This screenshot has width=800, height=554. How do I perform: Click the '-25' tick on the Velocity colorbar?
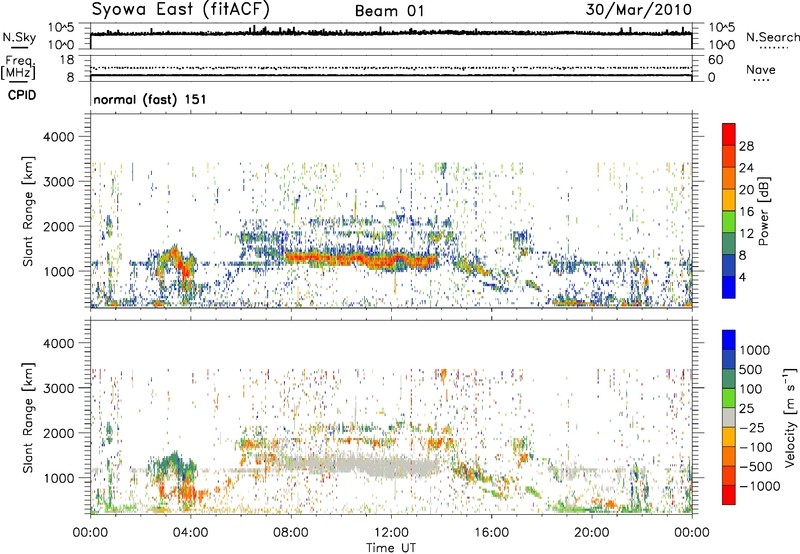coord(754,428)
